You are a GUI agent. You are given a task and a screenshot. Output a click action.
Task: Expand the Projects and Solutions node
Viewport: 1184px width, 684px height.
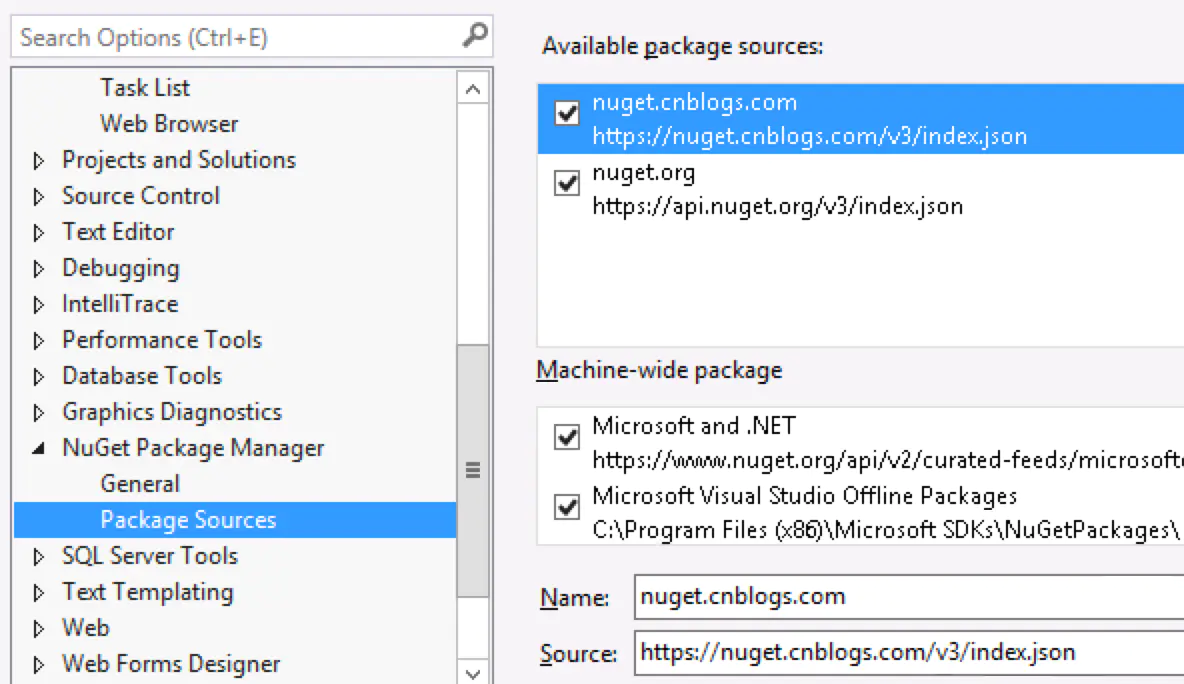(39, 161)
